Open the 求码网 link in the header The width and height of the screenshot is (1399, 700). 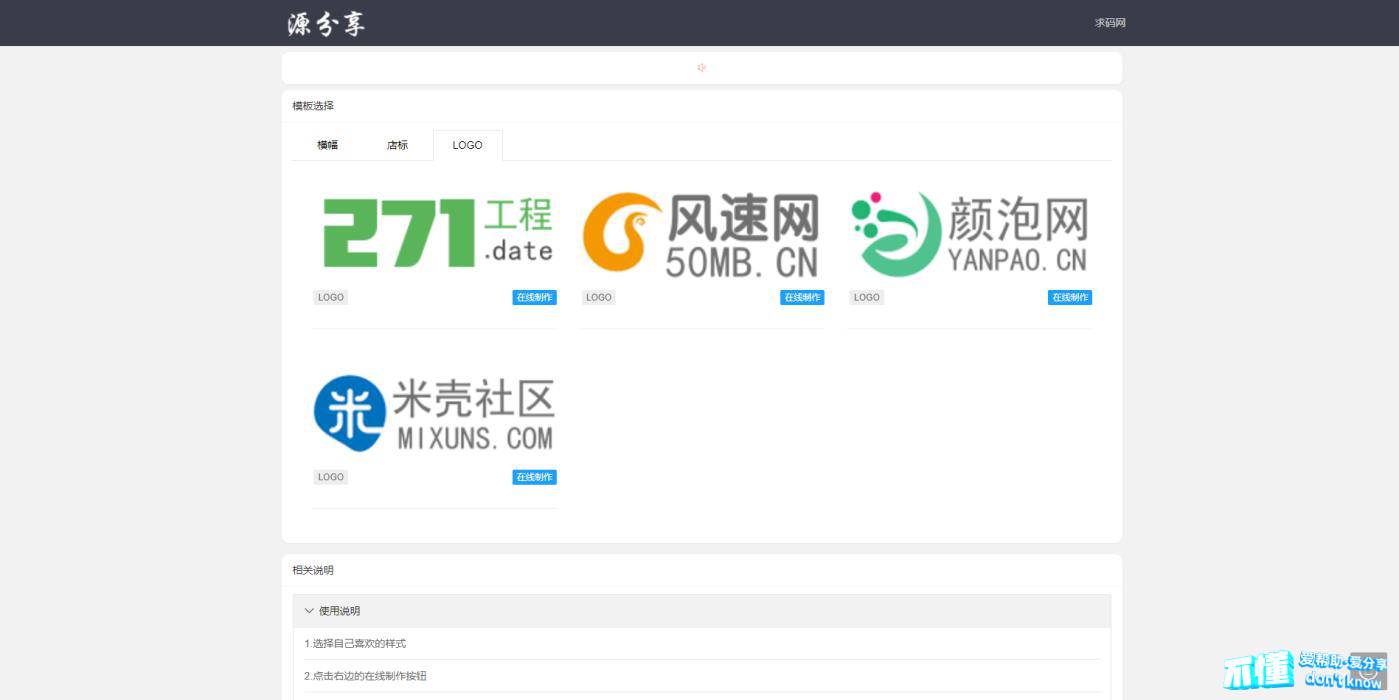pyautogui.click(x=1110, y=23)
